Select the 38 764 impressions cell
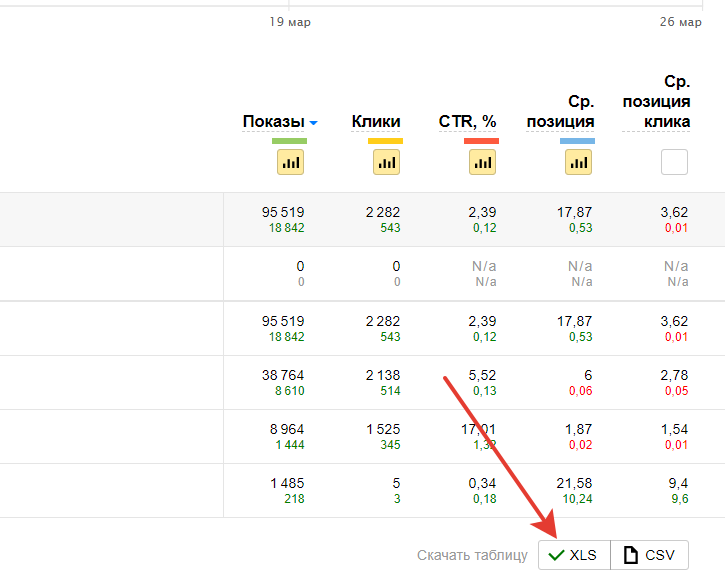Screen dimensions: 725x586 [282, 375]
